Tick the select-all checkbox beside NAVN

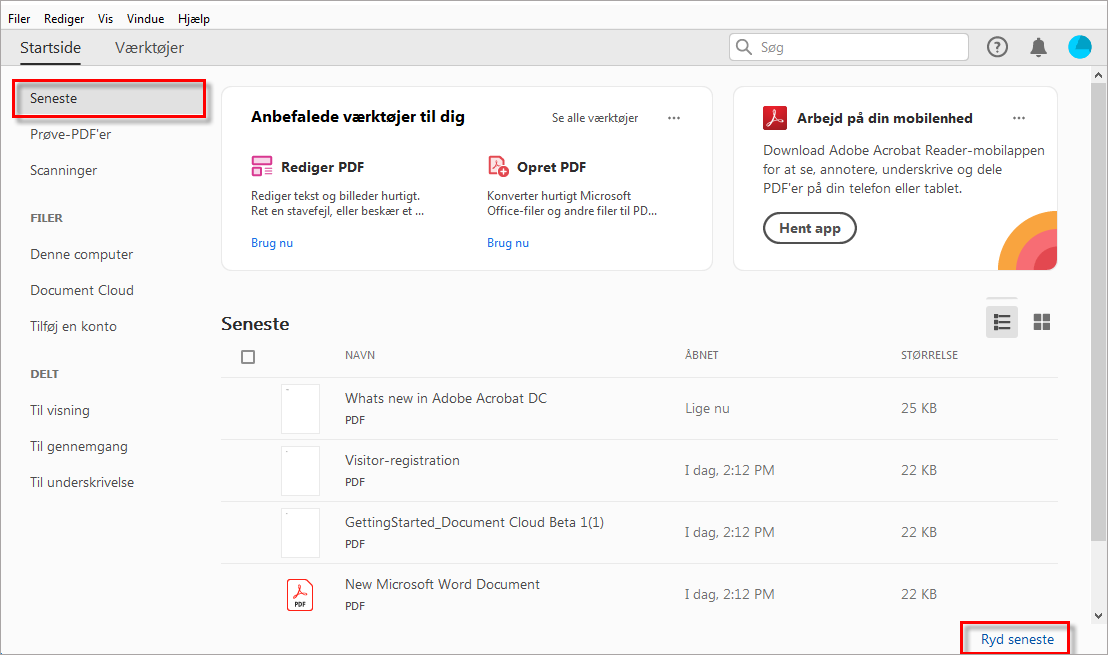click(x=248, y=357)
